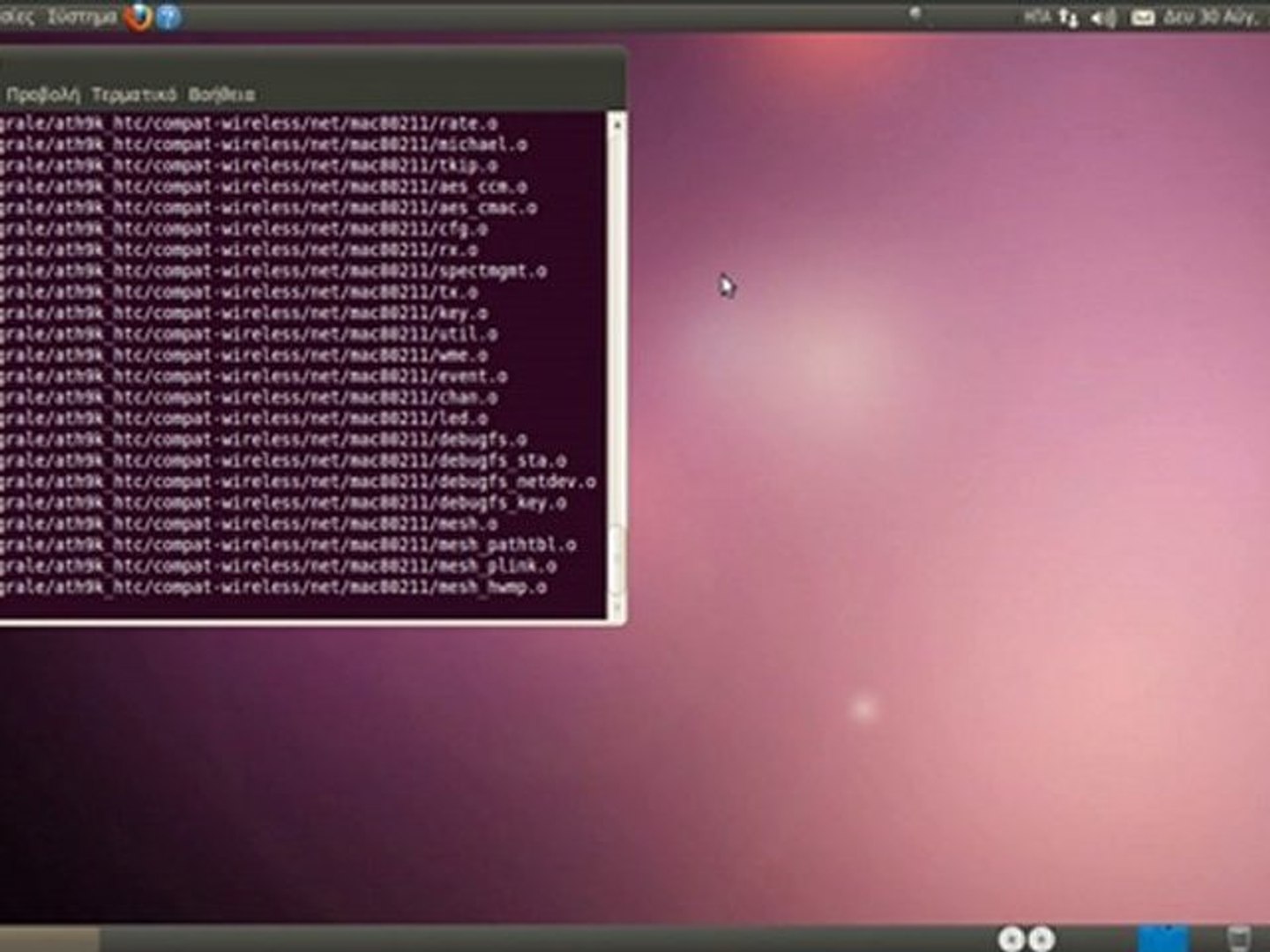Image resolution: width=1270 pixels, height=952 pixels.
Task: Open the terminal's Προβολή menu
Action: 42,94
